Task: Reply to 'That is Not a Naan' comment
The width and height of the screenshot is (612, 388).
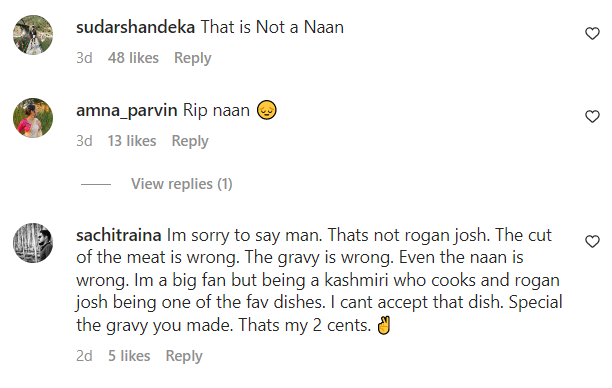Action: (x=192, y=58)
